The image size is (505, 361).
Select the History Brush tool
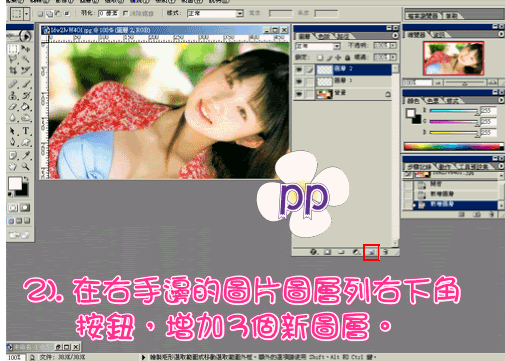(x=25, y=96)
